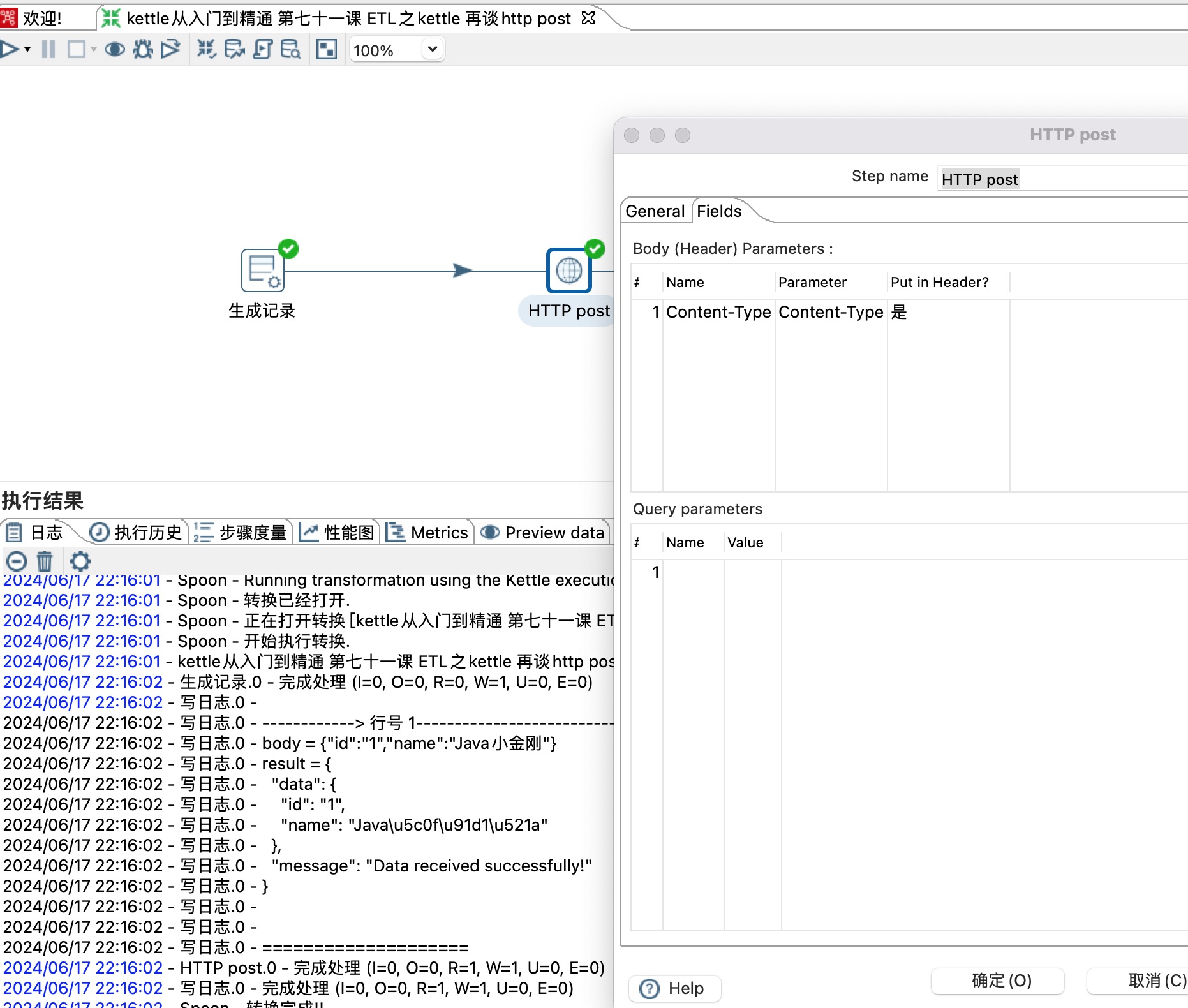
Task: Run the transformation
Action: click(10, 48)
